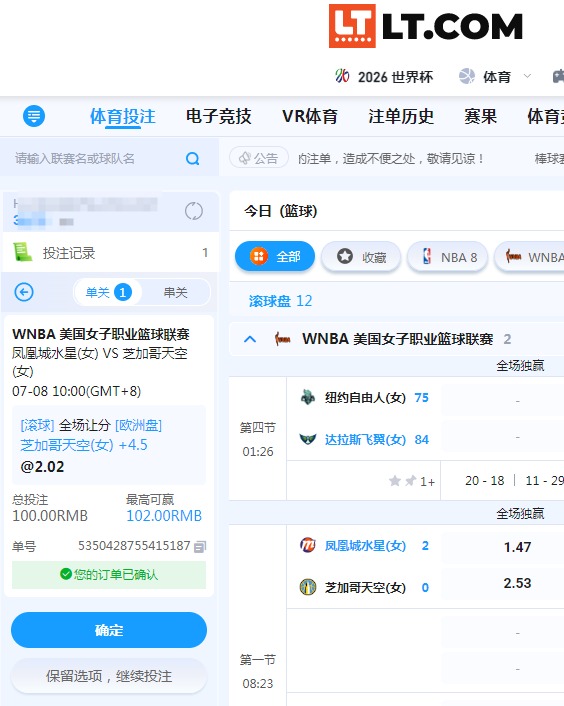Click the green receipt icon for 投注记录
The height and width of the screenshot is (706, 564).
tap(23, 252)
